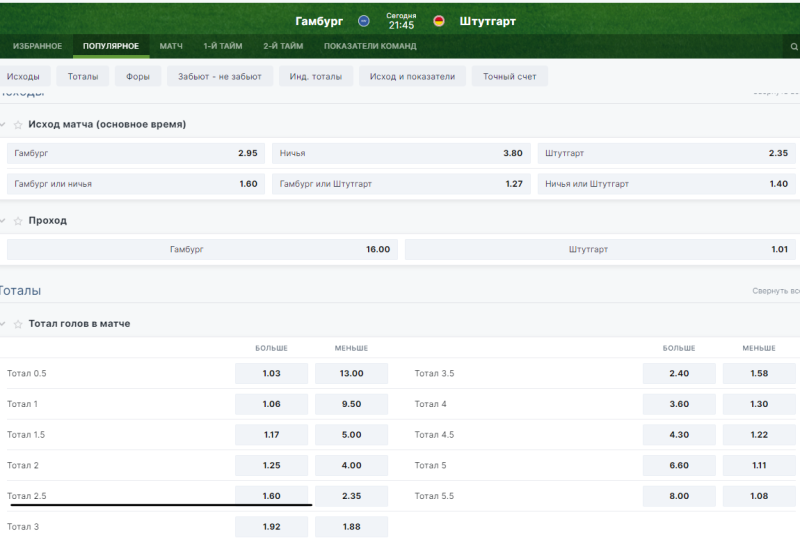Screen dimensions: 800x538
Task: Click the search magnifier icon
Action: [x=793, y=47]
